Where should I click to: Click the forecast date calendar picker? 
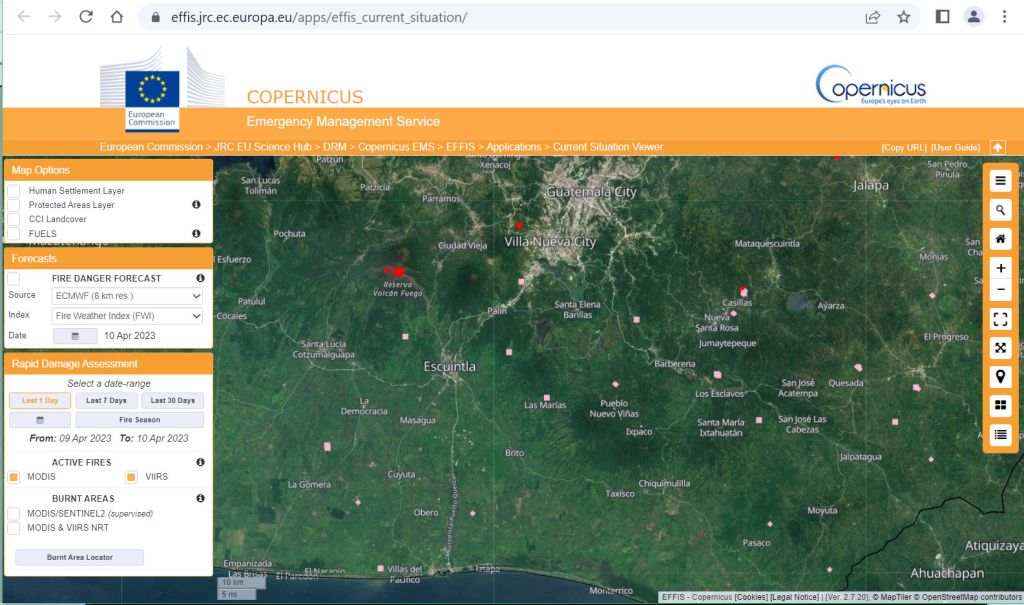75,336
